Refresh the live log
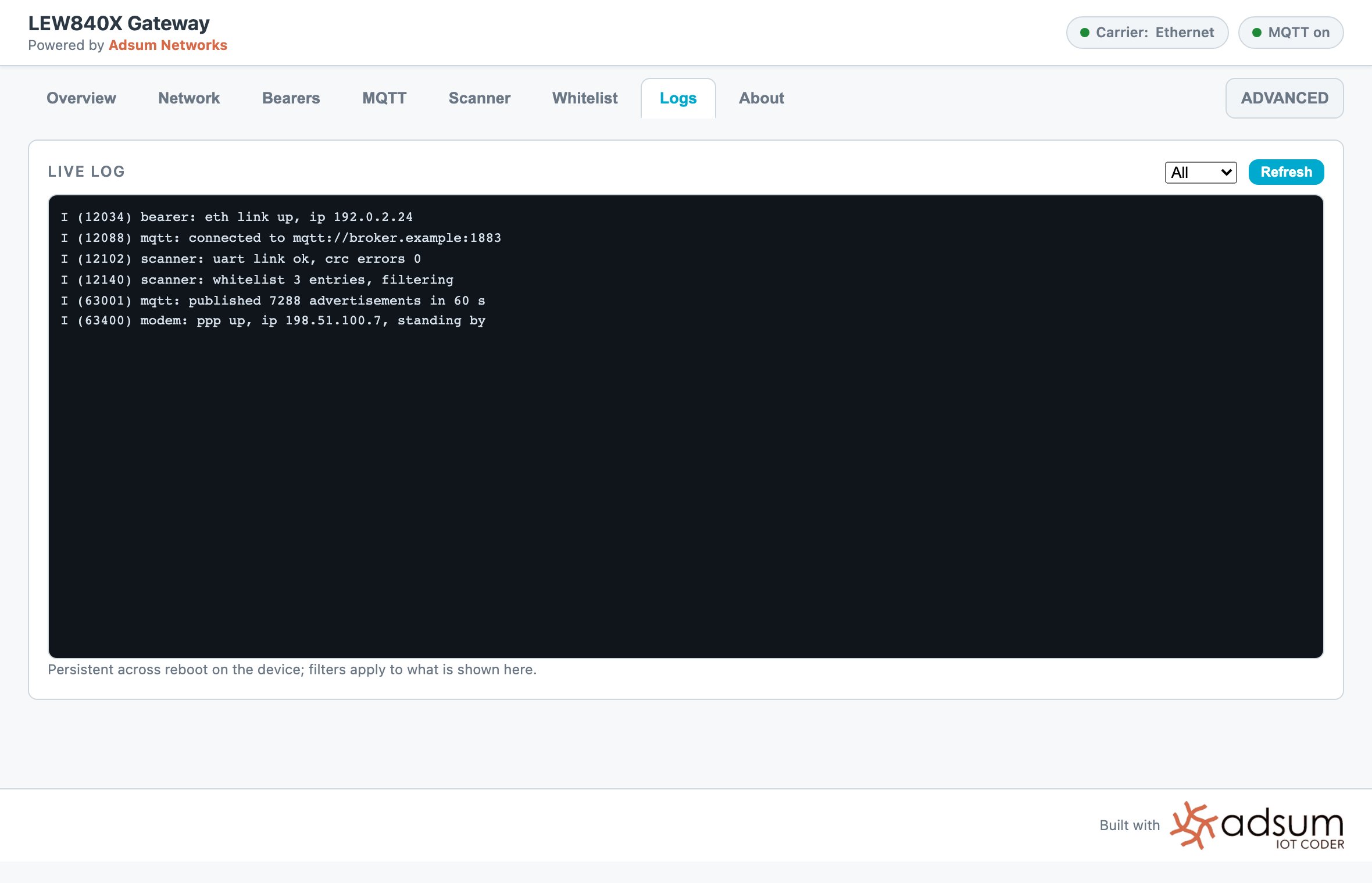 tap(1286, 172)
